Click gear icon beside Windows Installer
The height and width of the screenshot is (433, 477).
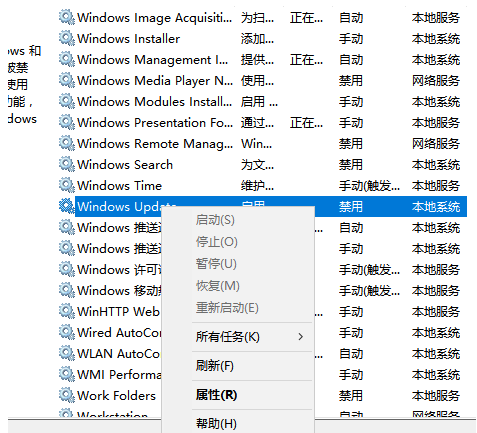pyautogui.click(x=67, y=39)
